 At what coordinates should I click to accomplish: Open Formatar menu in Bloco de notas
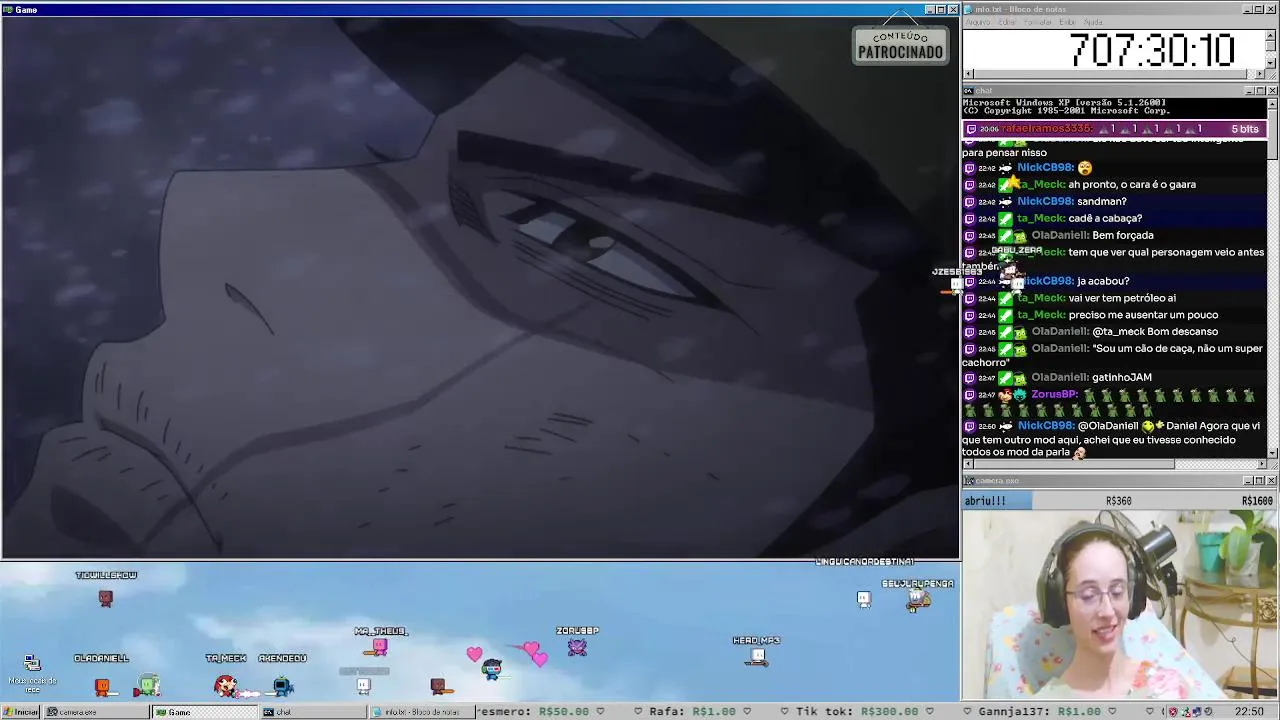pyautogui.click(x=1037, y=22)
